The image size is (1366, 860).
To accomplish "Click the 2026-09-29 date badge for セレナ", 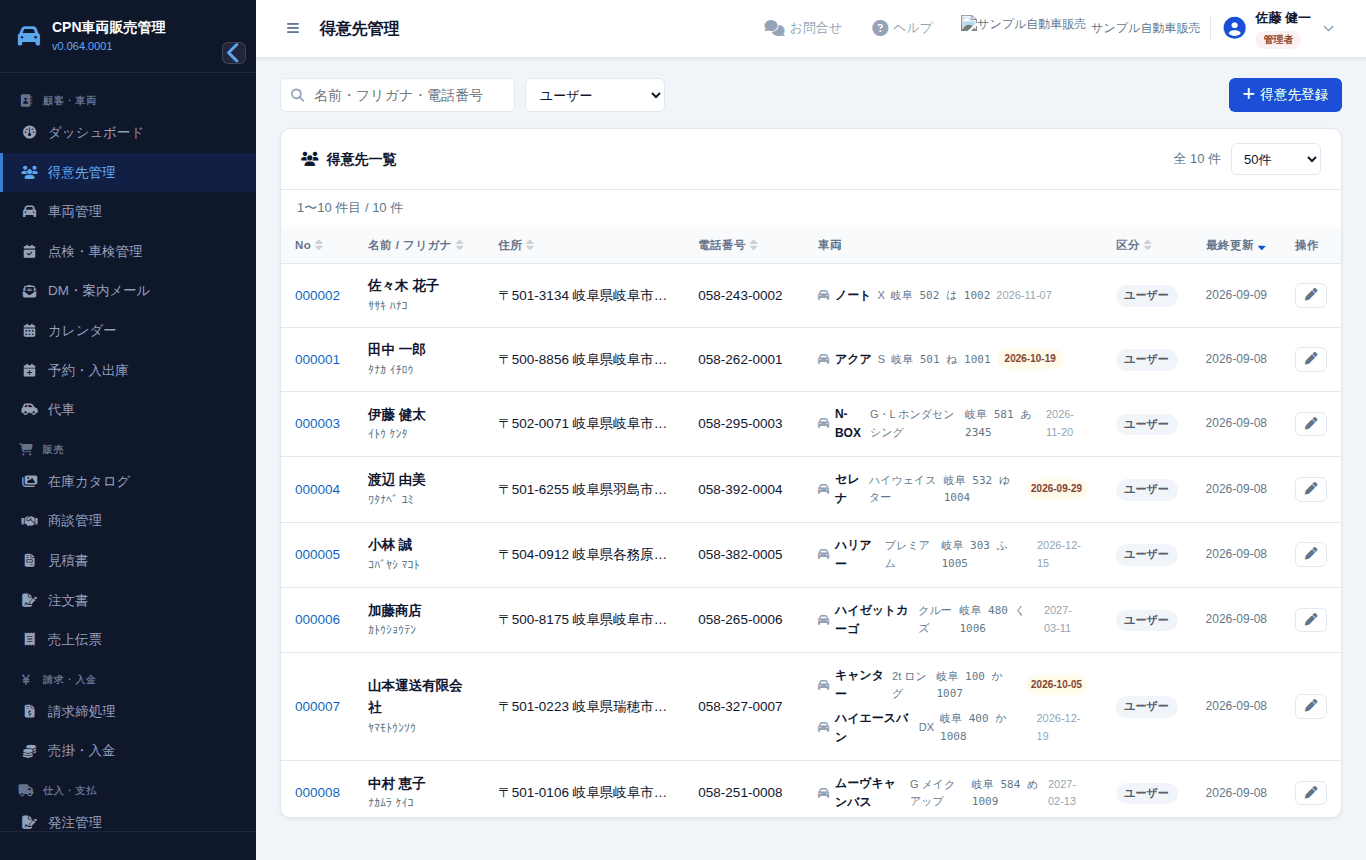I will click(x=1057, y=489).
